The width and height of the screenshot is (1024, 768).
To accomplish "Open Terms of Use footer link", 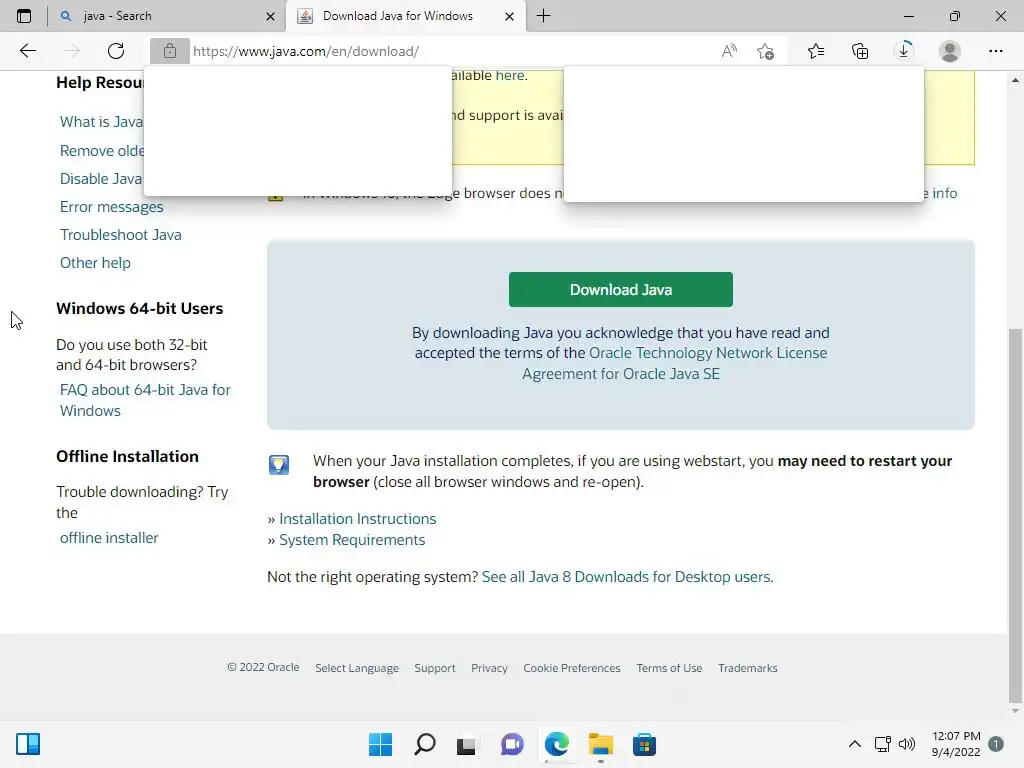I will click(669, 668).
